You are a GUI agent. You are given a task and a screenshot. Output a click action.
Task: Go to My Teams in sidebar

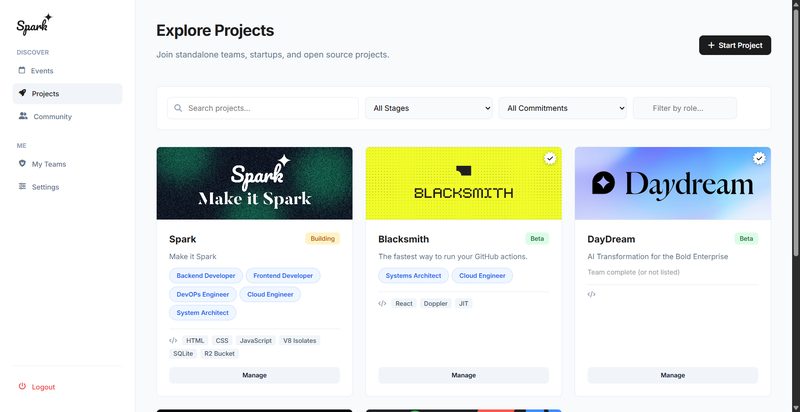49,164
